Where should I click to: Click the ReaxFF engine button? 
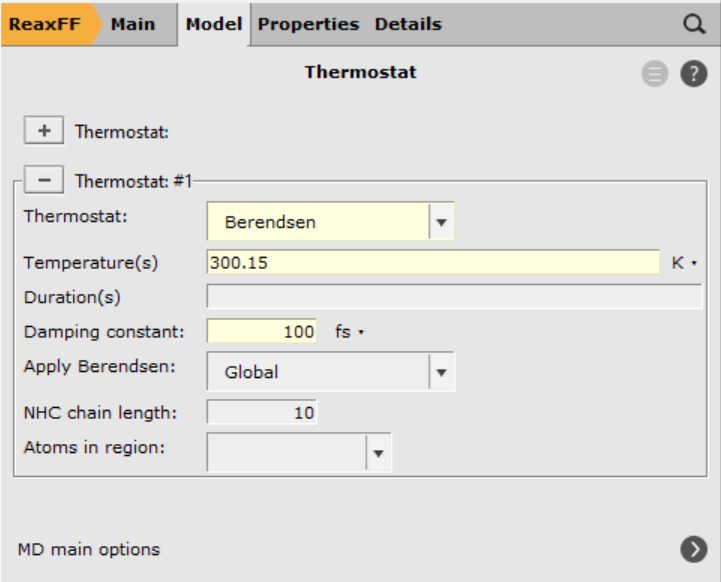47,24
